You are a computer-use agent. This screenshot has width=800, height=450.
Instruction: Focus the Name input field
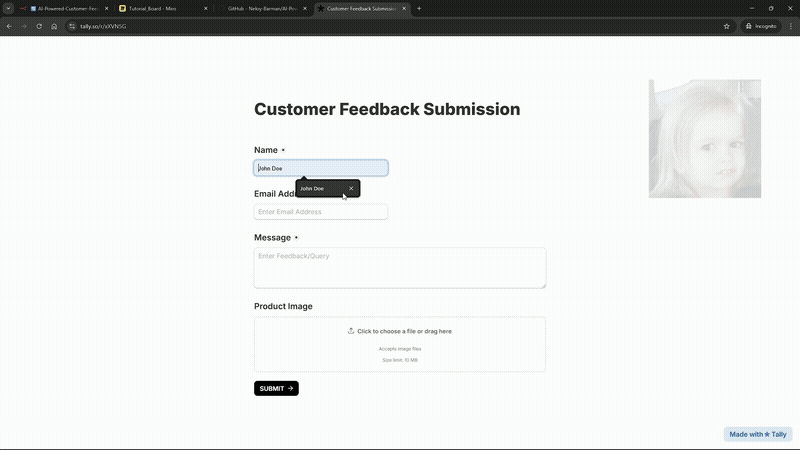[321, 168]
